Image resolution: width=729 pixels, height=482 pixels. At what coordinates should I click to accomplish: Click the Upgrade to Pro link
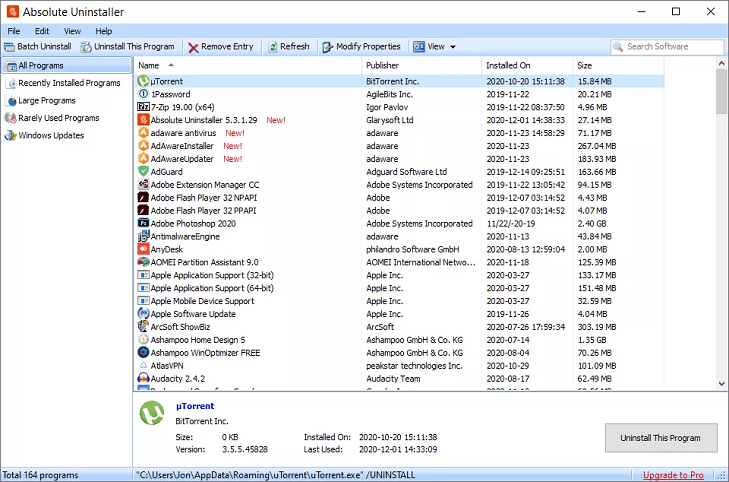click(673, 475)
